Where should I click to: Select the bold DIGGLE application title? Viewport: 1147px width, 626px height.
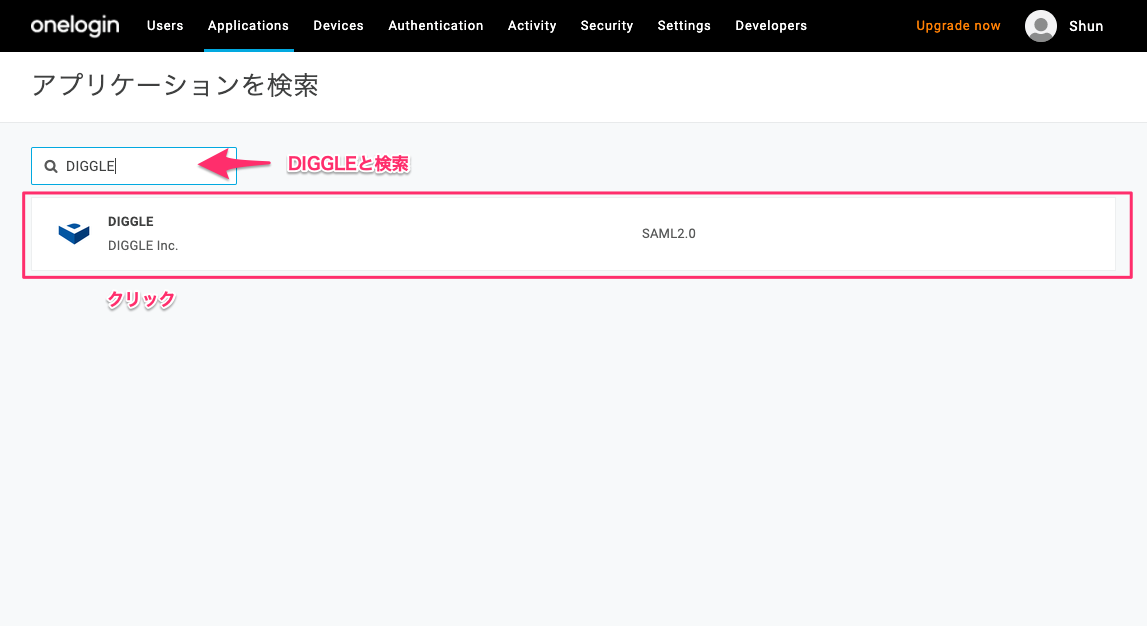click(x=131, y=222)
